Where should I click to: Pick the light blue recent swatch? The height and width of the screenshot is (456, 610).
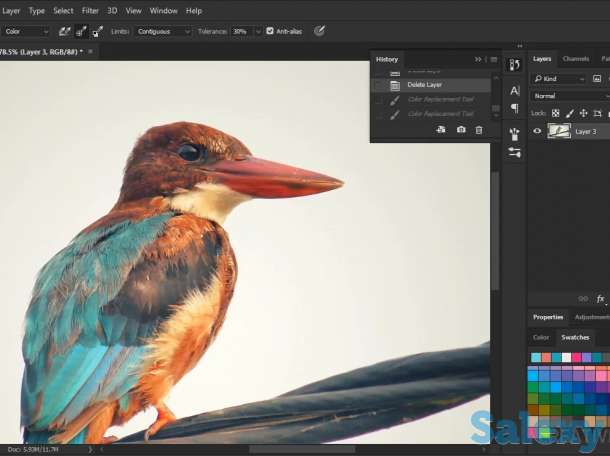pos(536,357)
